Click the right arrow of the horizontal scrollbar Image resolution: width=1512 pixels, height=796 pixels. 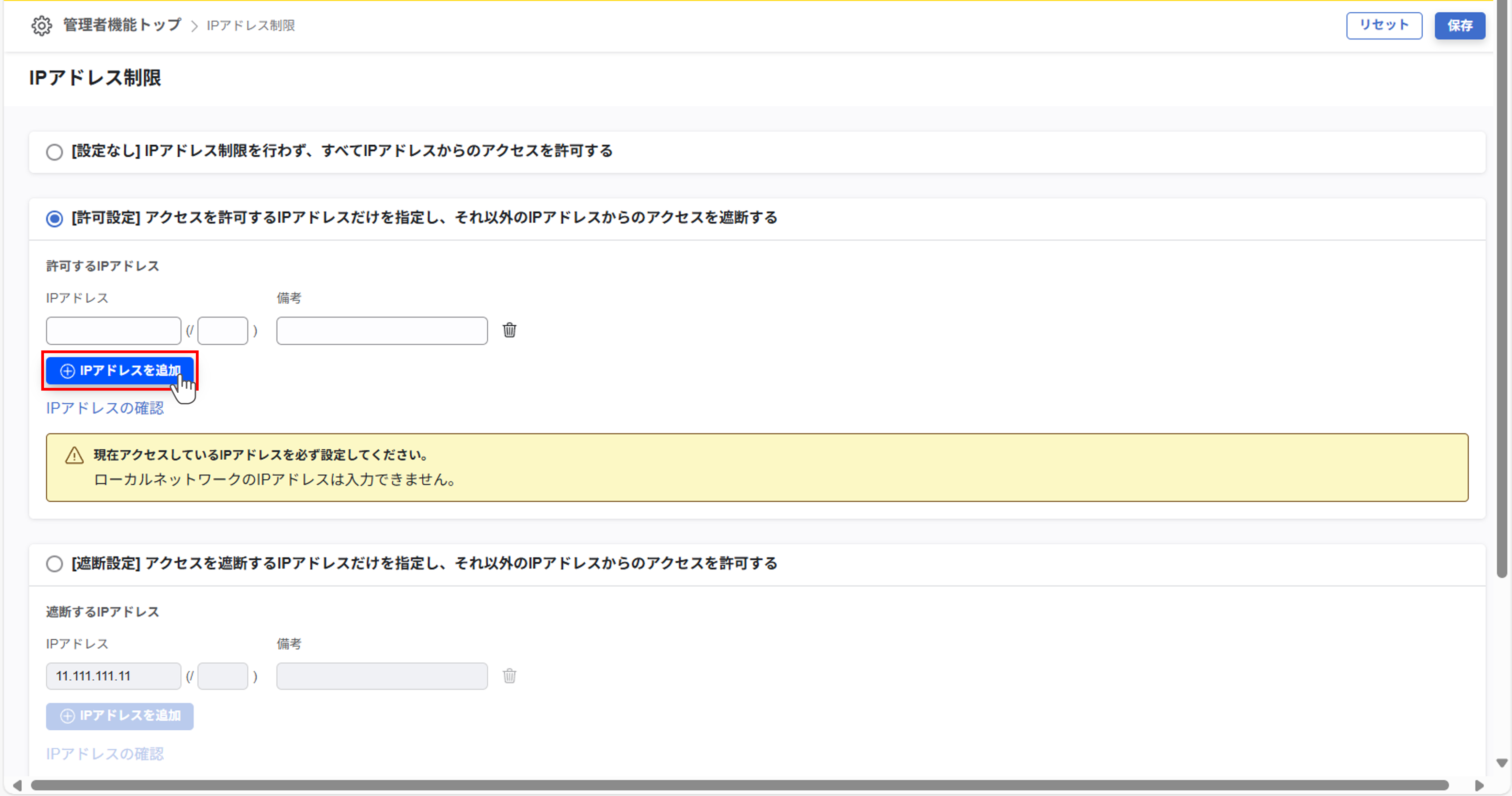tap(1479, 785)
